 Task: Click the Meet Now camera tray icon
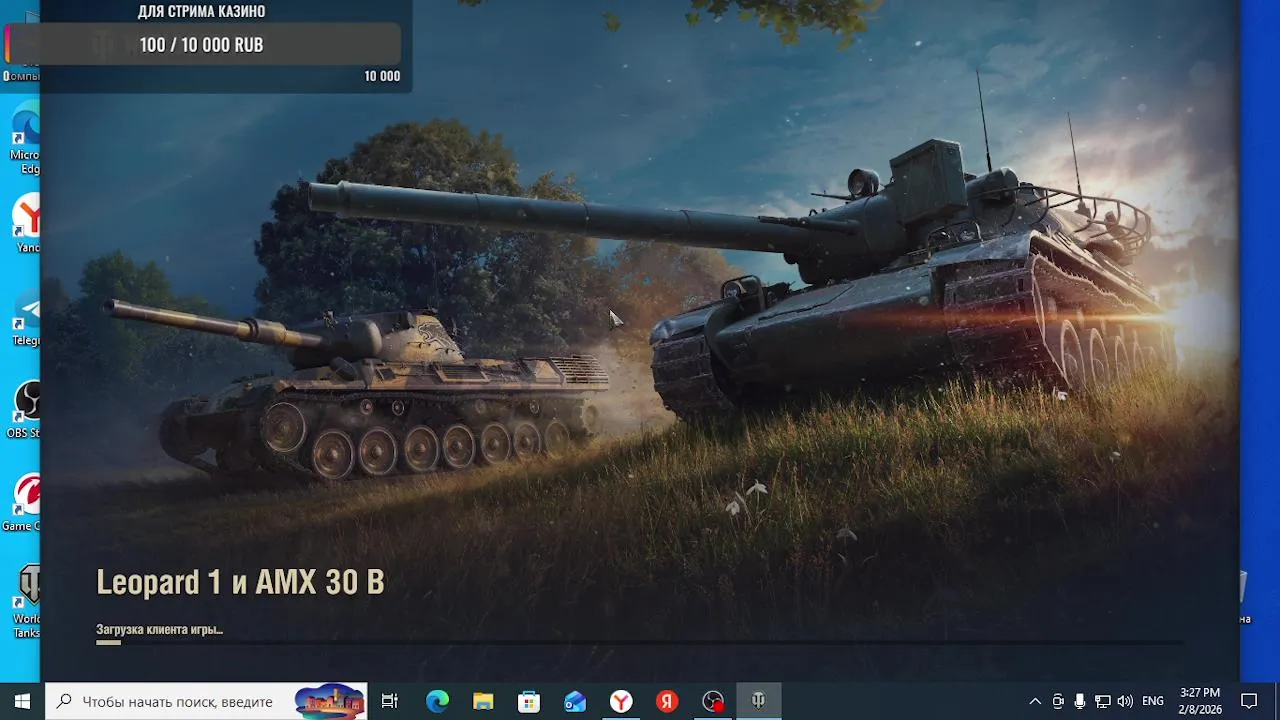pos(1058,701)
